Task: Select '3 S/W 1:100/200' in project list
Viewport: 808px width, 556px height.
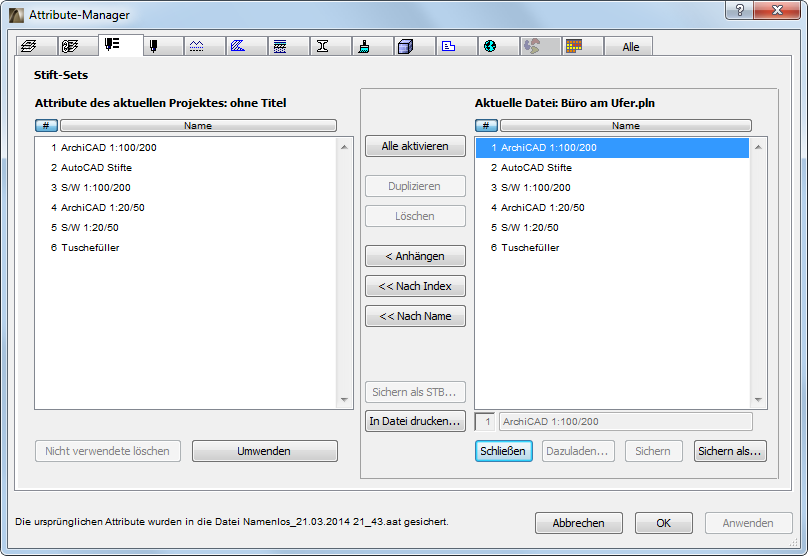Action: tap(186, 188)
